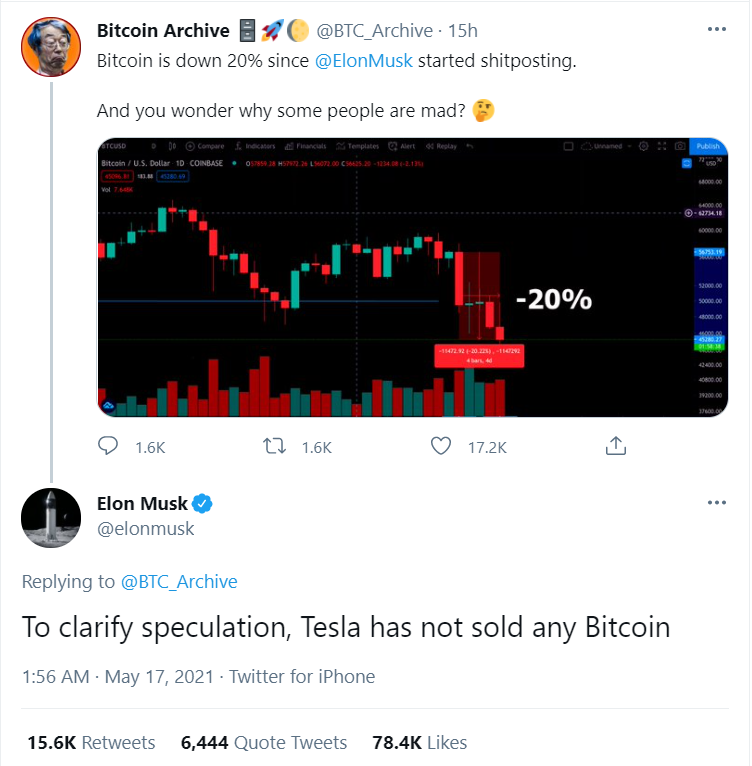Click the Twitter for iPhone source link
The width and height of the screenshot is (752, 766).
pos(302,676)
